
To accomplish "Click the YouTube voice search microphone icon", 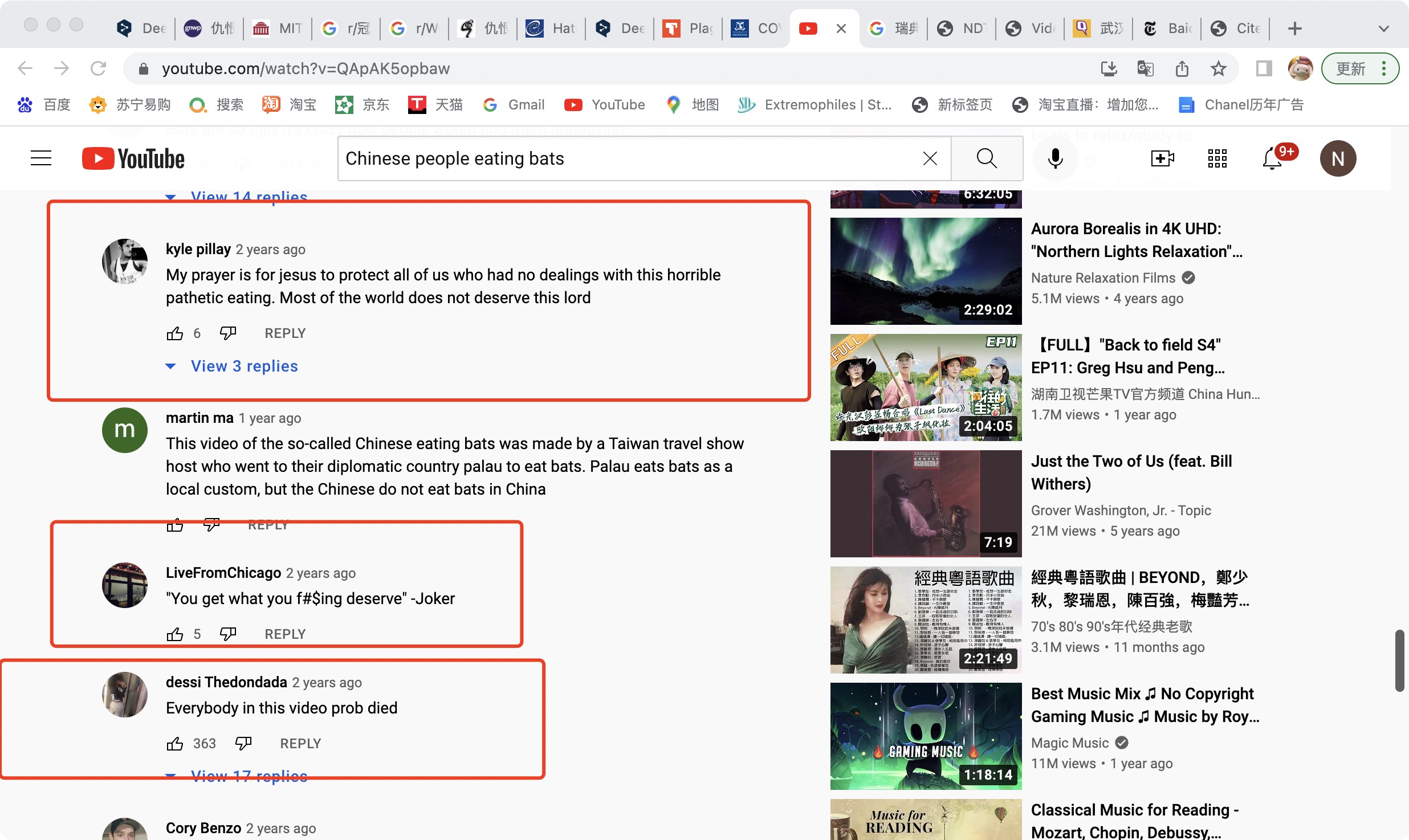I will 1055,158.
